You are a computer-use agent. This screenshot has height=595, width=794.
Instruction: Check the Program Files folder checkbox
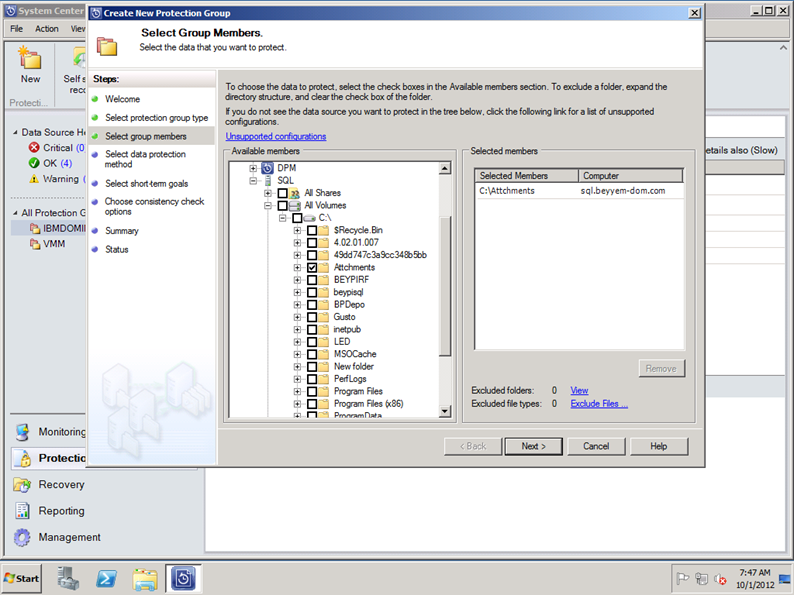(x=312, y=391)
